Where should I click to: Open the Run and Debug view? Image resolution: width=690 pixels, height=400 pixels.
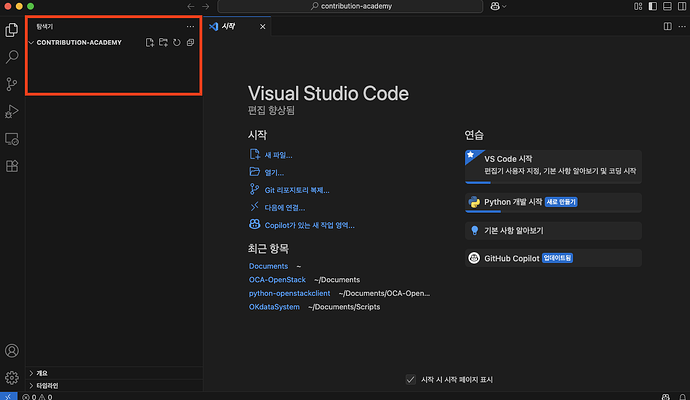pos(12,111)
